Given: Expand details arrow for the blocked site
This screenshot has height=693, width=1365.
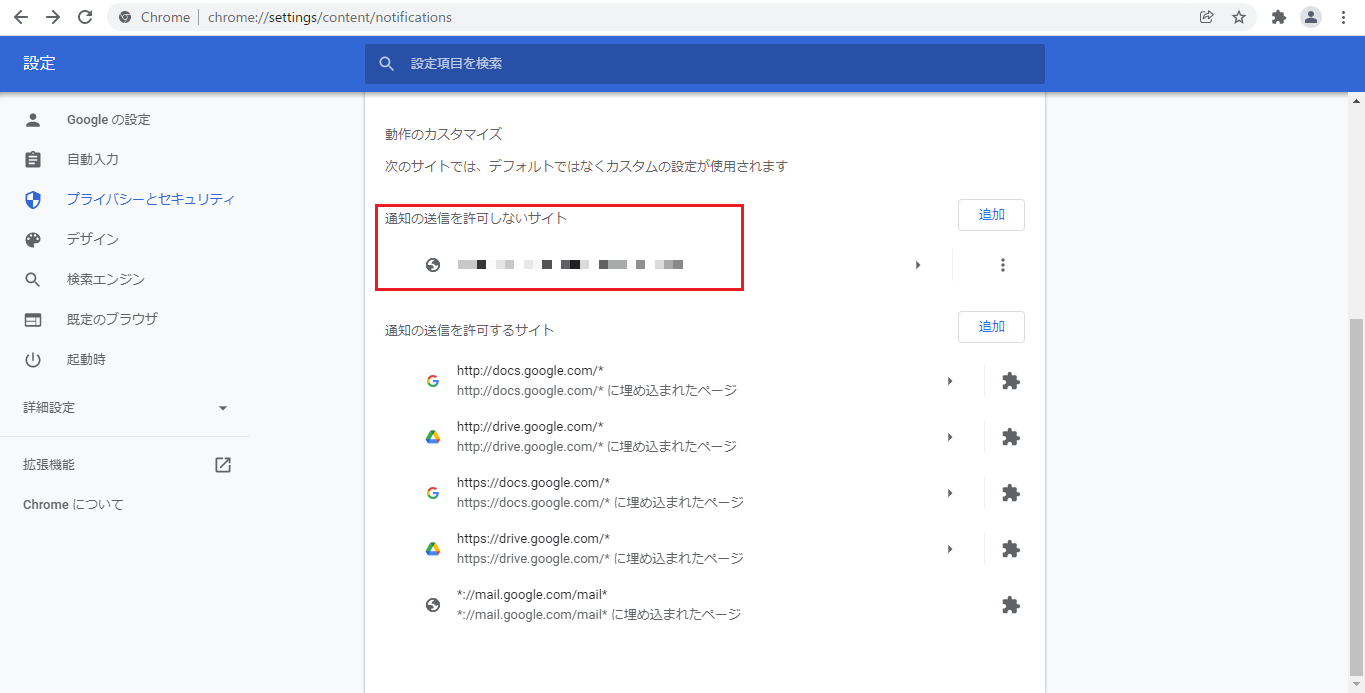Looking at the screenshot, I should point(918,265).
